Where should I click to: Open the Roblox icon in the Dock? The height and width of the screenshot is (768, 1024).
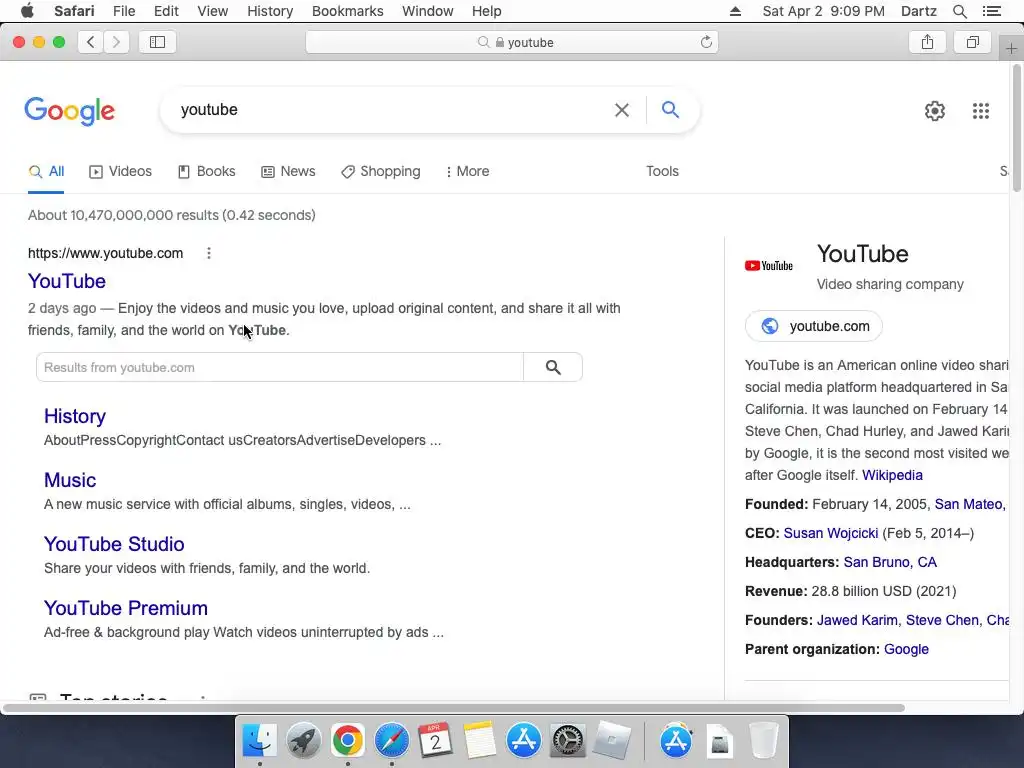pos(611,741)
